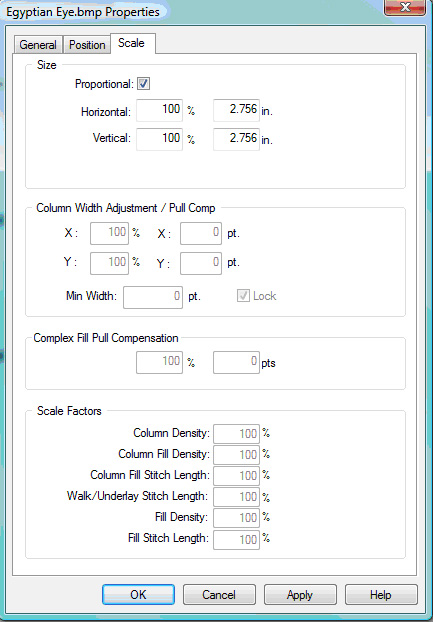Click the Cancel button

(x=219, y=594)
